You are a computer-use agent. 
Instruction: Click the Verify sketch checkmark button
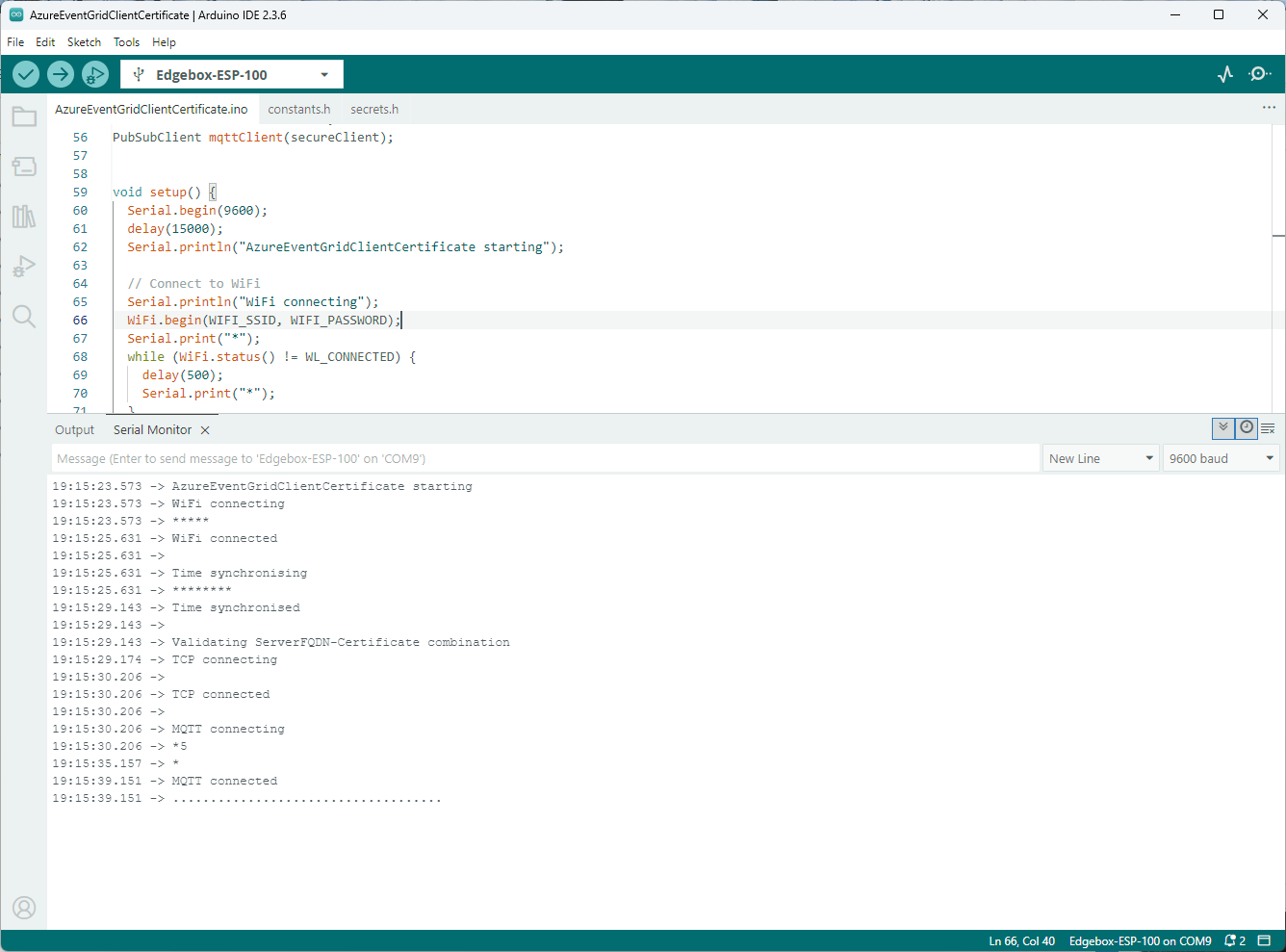26,74
